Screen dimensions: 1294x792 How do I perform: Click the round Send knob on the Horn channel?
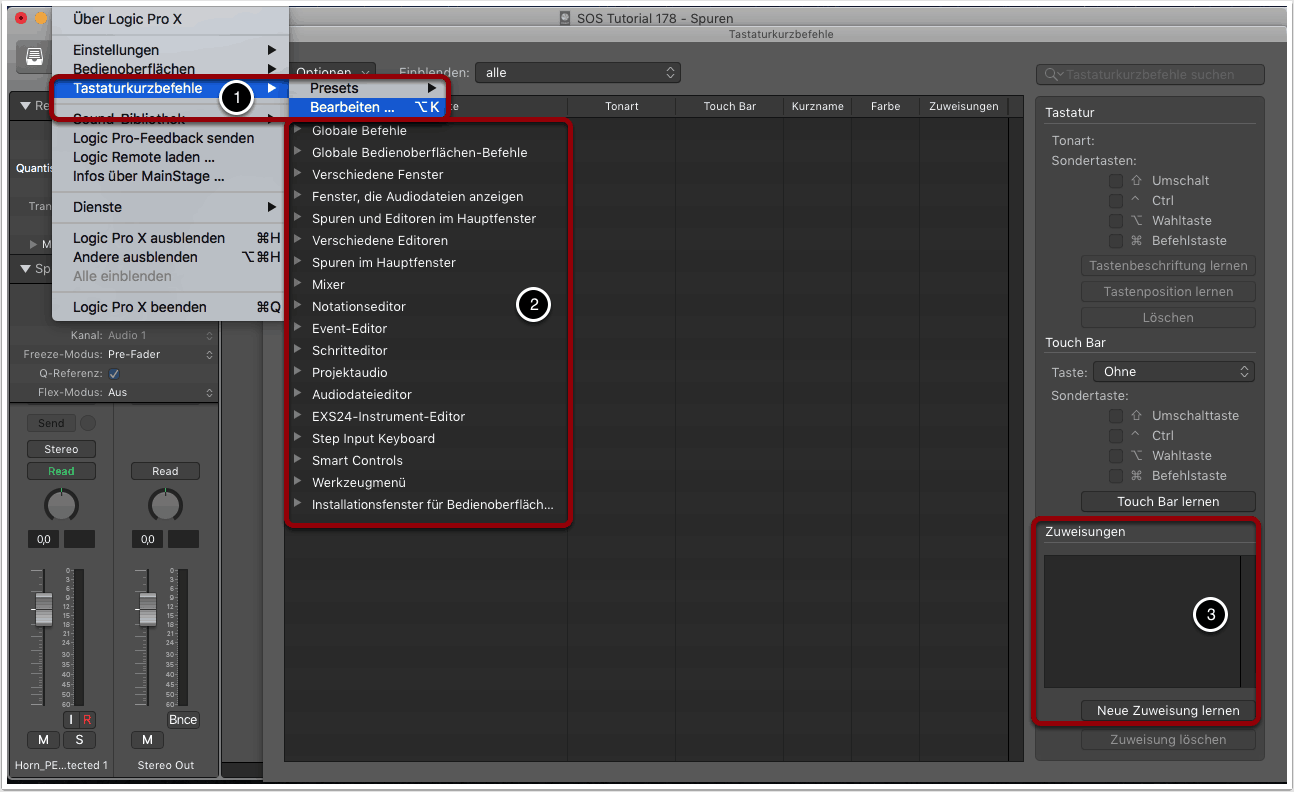(x=88, y=424)
